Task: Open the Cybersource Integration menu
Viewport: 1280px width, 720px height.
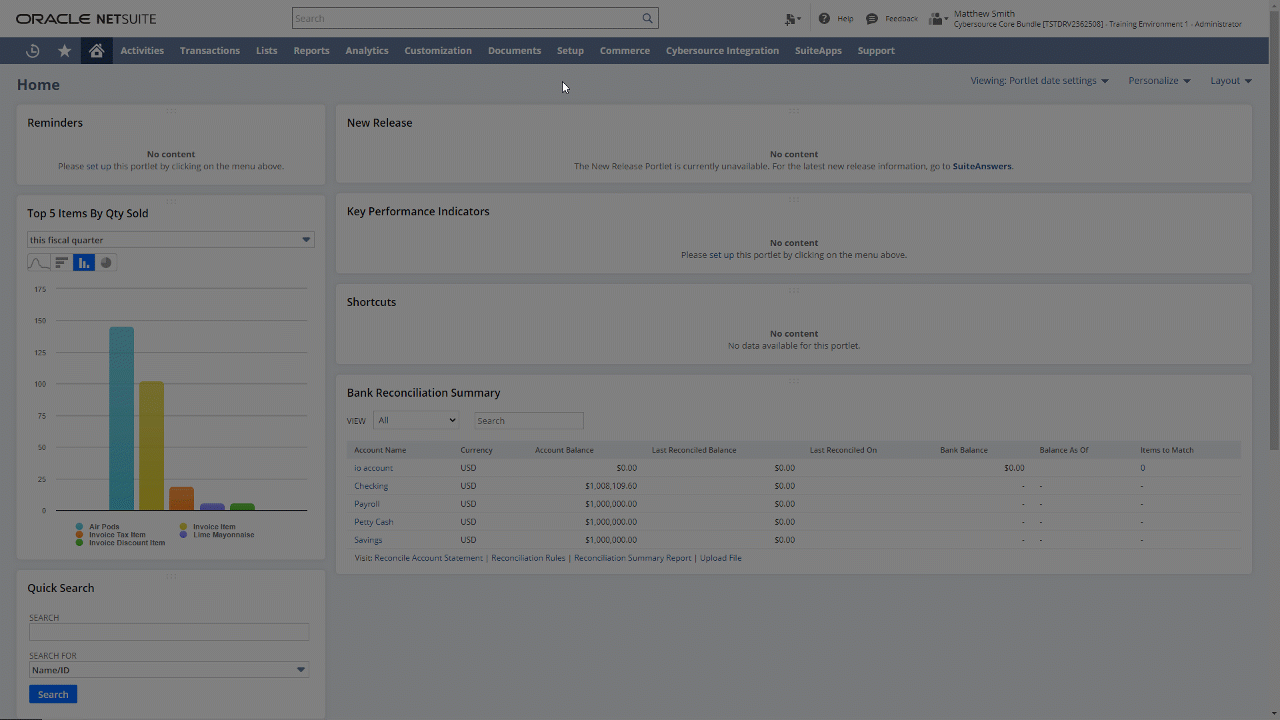Action: (x=722, y=51)
